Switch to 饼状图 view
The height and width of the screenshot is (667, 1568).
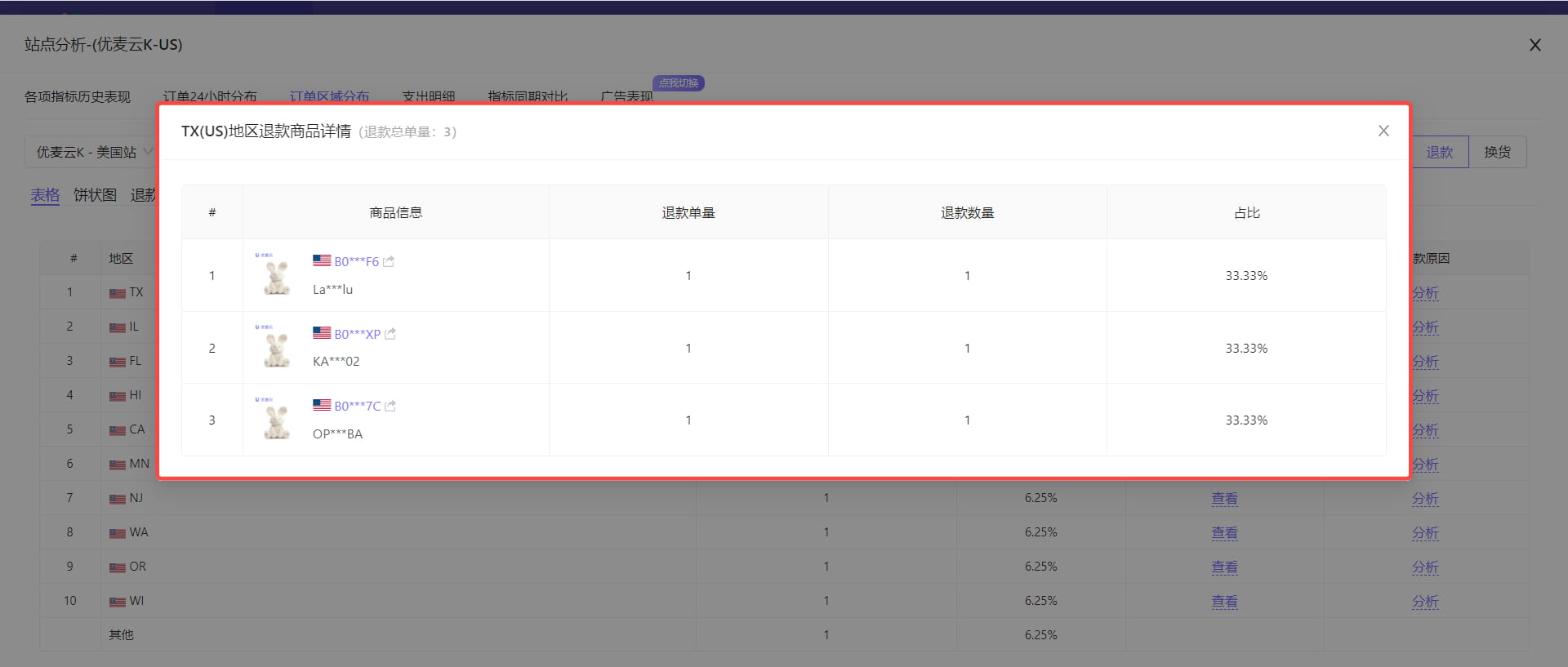pyautogui.click(x=95, y=195)
